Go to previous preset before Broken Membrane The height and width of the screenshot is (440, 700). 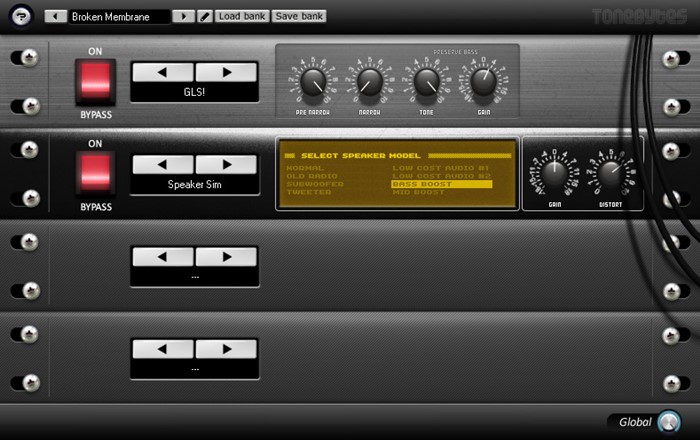click(55, 17)
